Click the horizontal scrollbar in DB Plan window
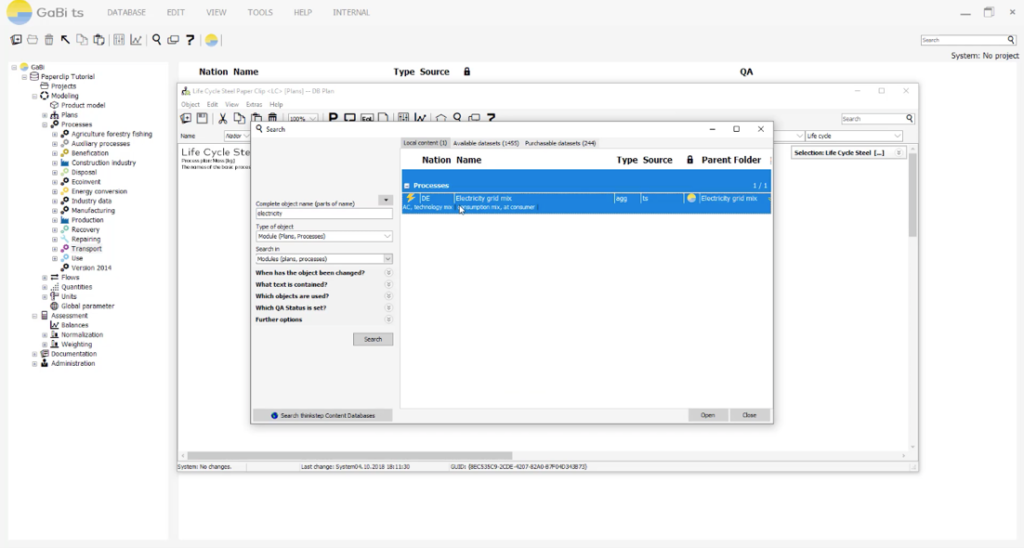1024x548 pixels. (350, 456)
